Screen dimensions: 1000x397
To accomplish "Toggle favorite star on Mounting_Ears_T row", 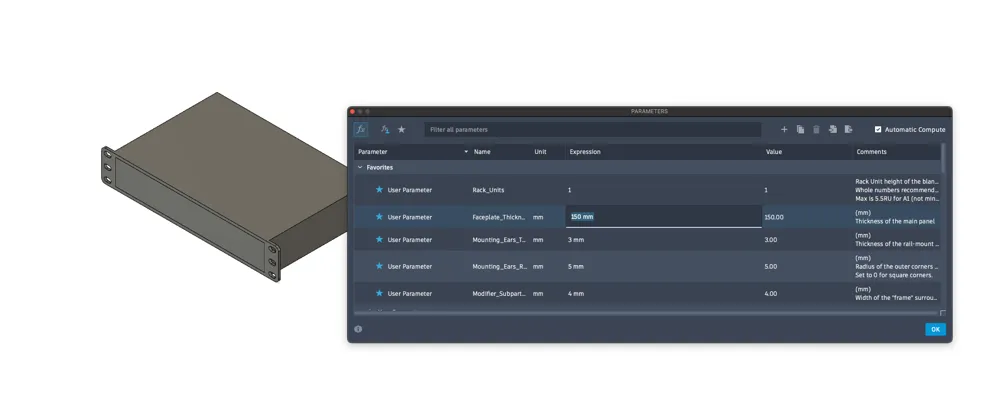I will click(x=379, y=239).
